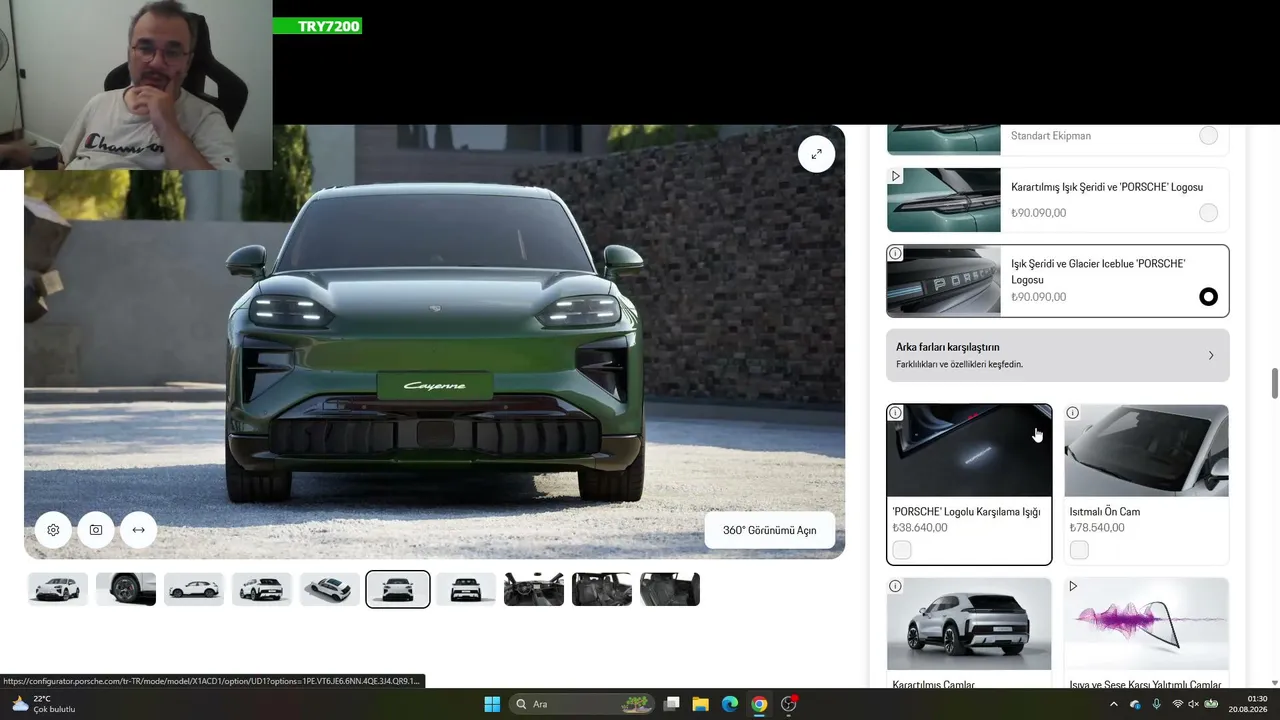Open info for Karartılmış Camlar

click(x=895, y=586)
